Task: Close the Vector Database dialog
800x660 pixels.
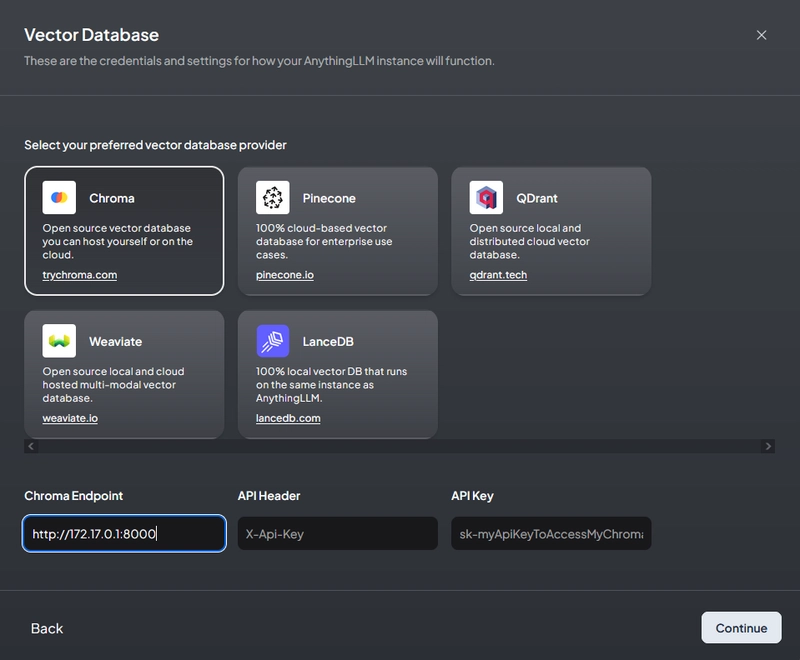Action: [x=761, y=35]
